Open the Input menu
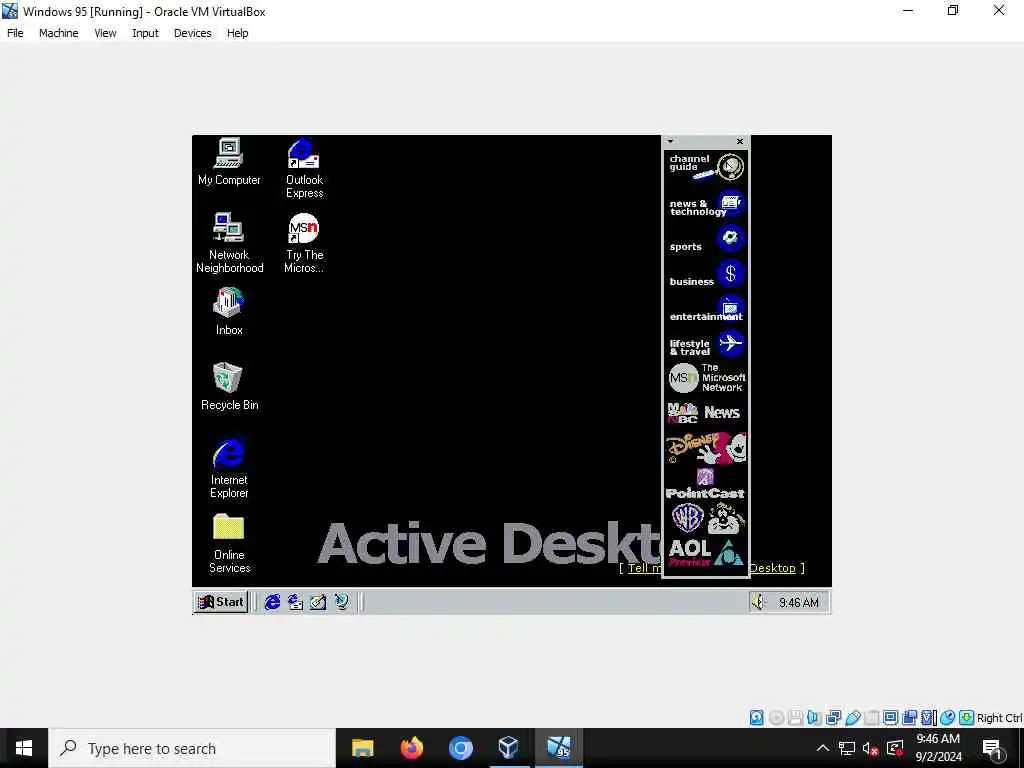 click(x=145, y=33)
